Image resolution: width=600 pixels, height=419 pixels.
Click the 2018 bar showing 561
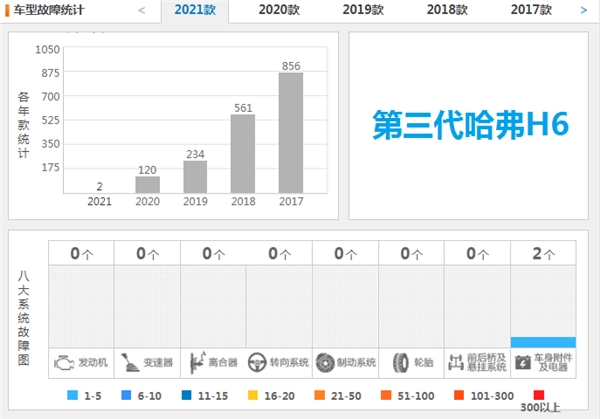243,153
